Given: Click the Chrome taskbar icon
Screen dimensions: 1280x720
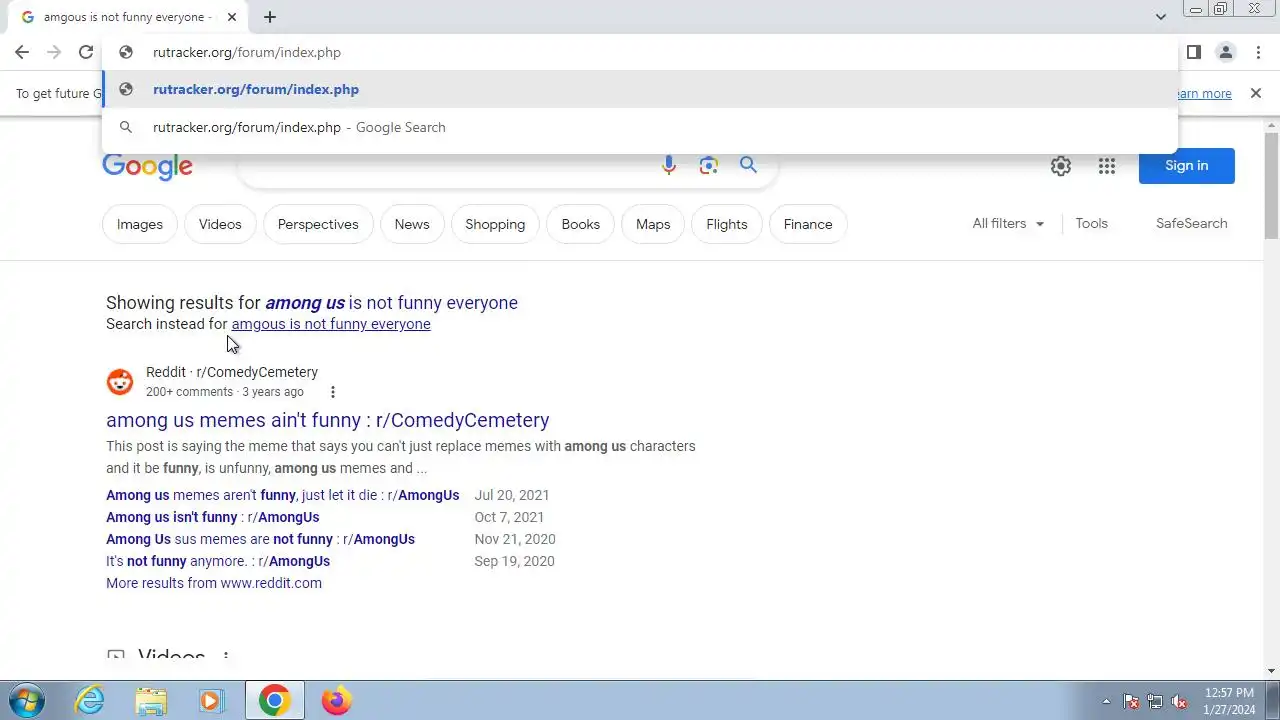Looking at the screenshot, I should pyautogui.click(x=275, y=700).
